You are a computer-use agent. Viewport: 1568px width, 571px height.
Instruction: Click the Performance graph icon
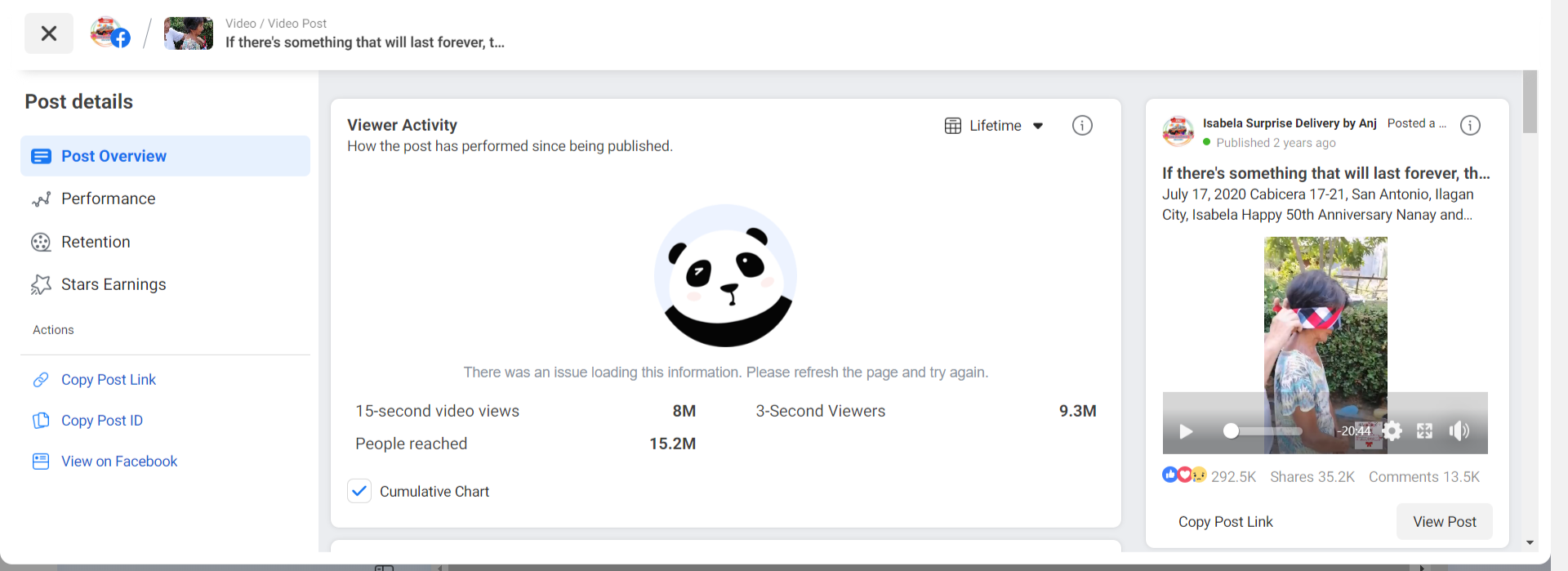pyautogui.click(x=41, y=199)
